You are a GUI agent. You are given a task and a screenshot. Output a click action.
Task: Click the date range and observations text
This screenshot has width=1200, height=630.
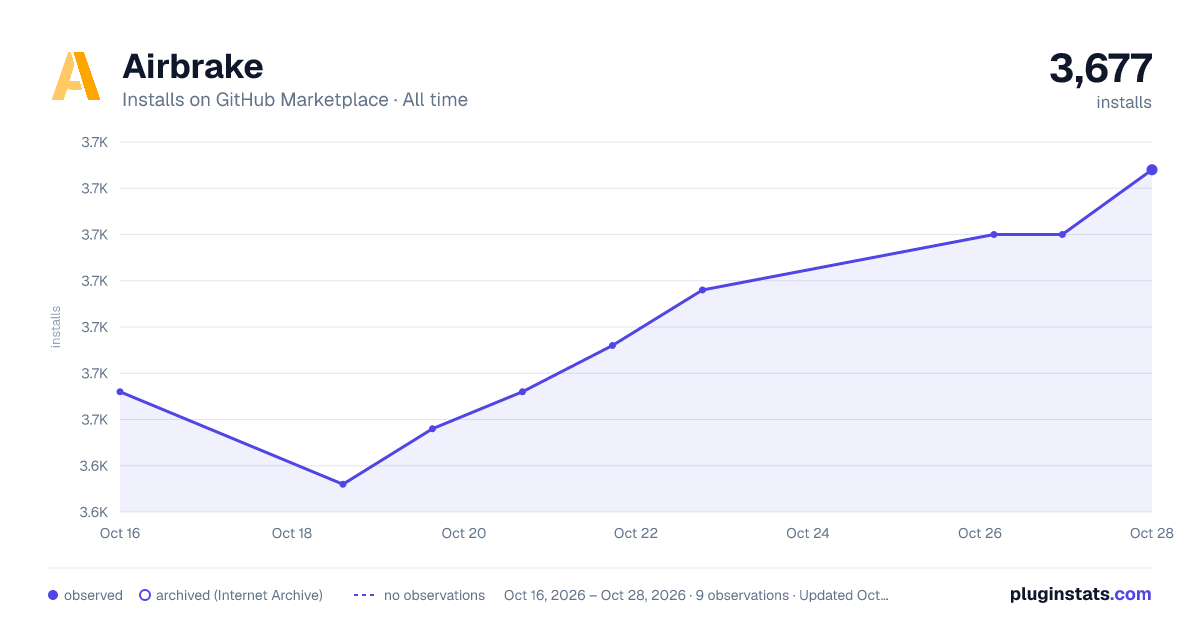[696, 595]
